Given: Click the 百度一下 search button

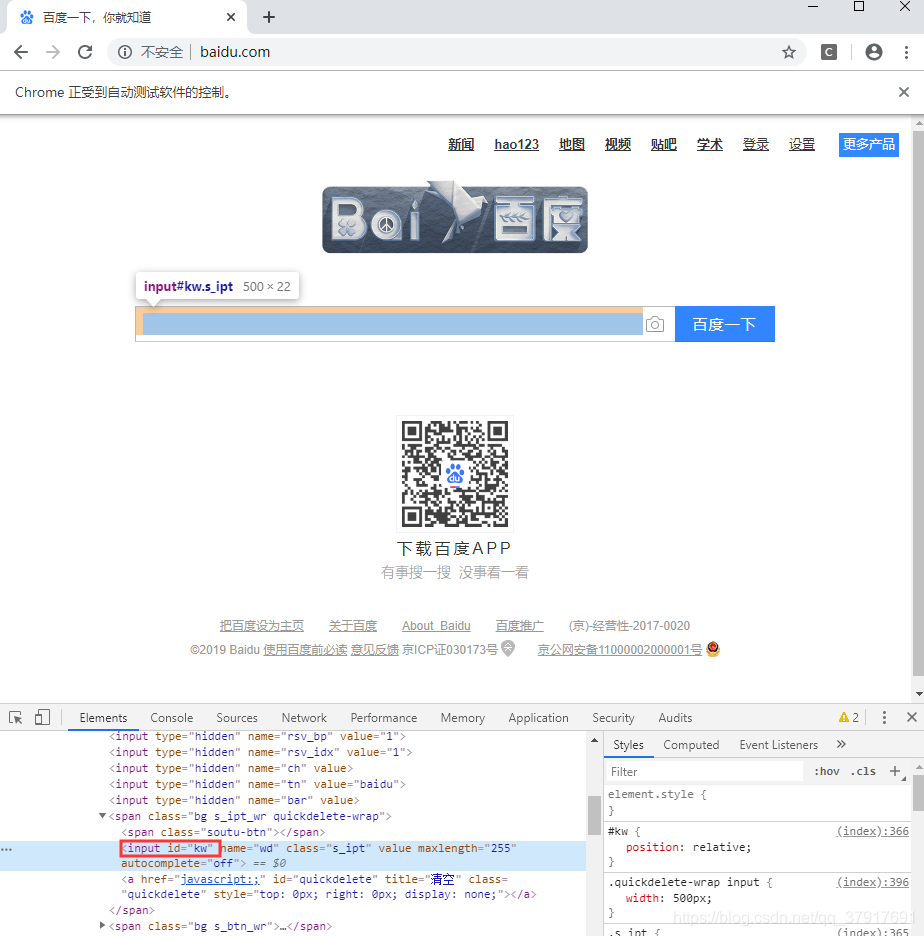Looking at the screenshot, I should point(725,324).
